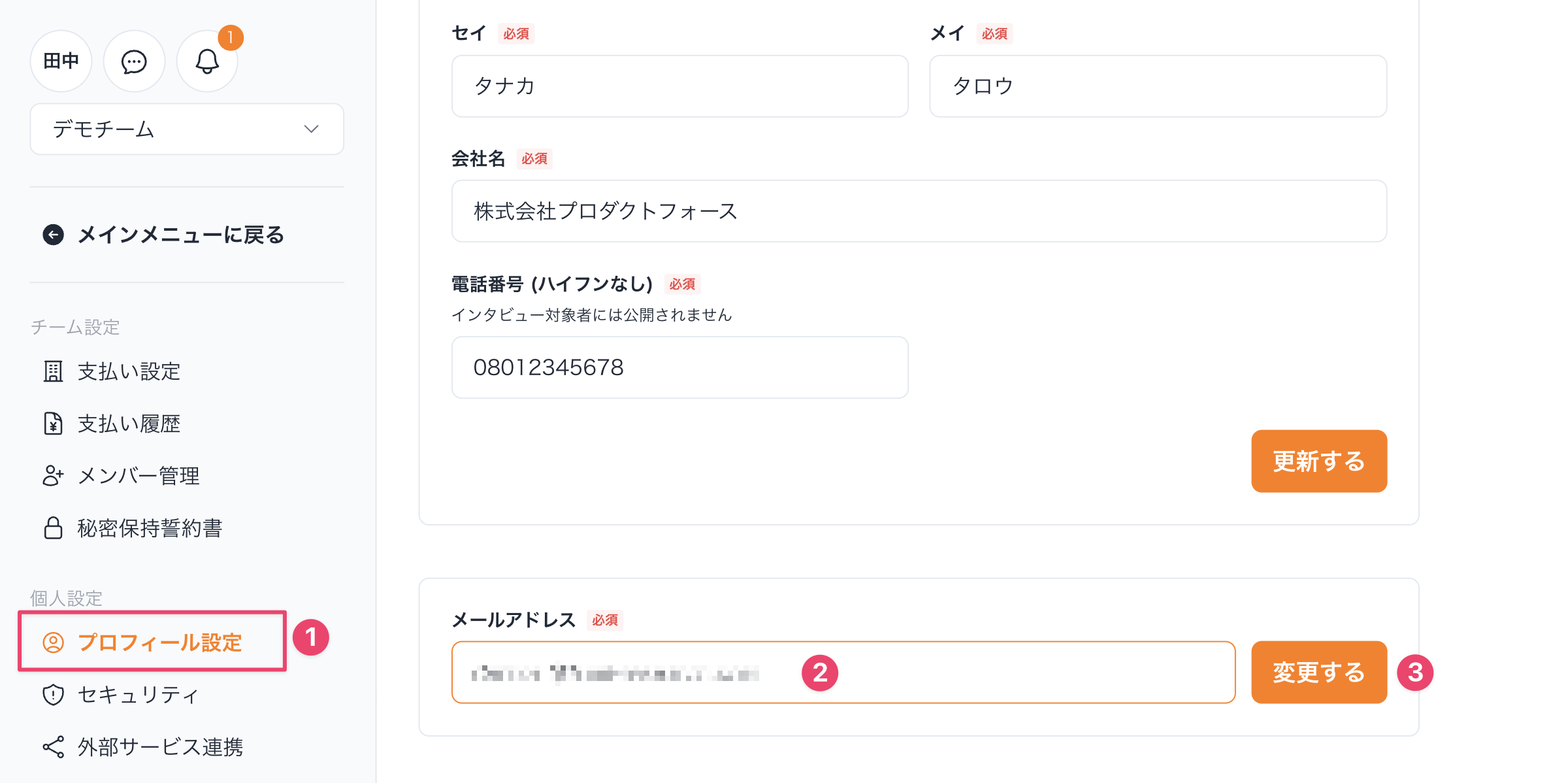
Task: Click the lock icon for 秘密保持誓約書
Action: pos(54,528)
